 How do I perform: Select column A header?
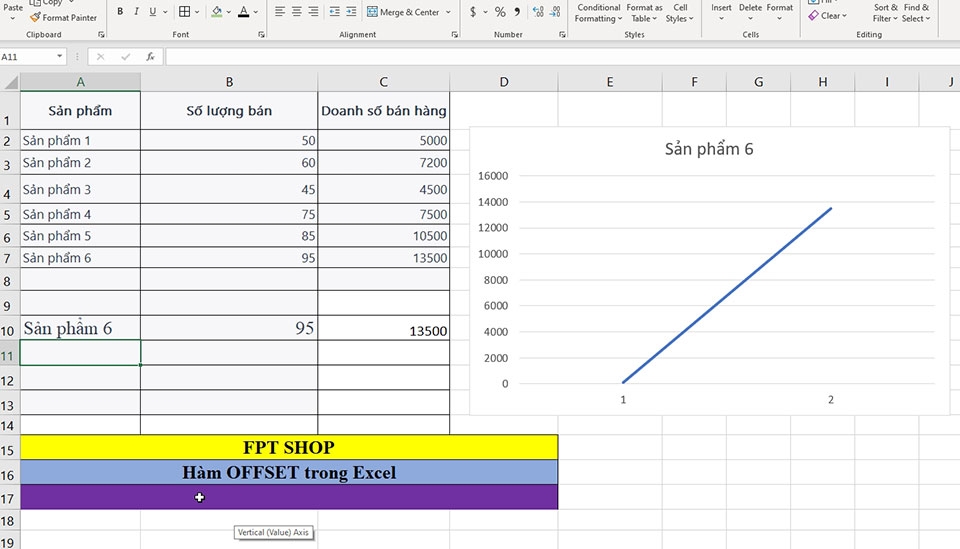[80, 82]
